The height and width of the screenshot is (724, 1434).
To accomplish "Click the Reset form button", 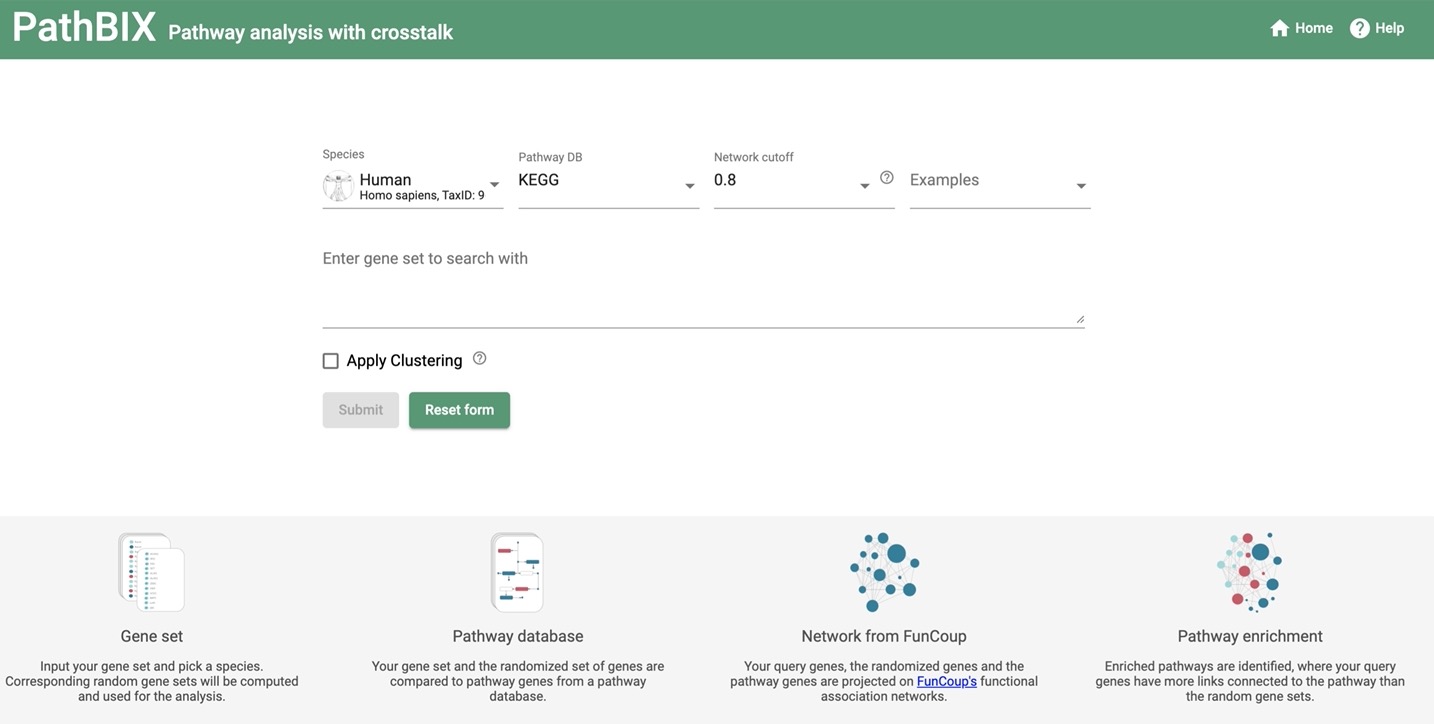I will point(459,410).
